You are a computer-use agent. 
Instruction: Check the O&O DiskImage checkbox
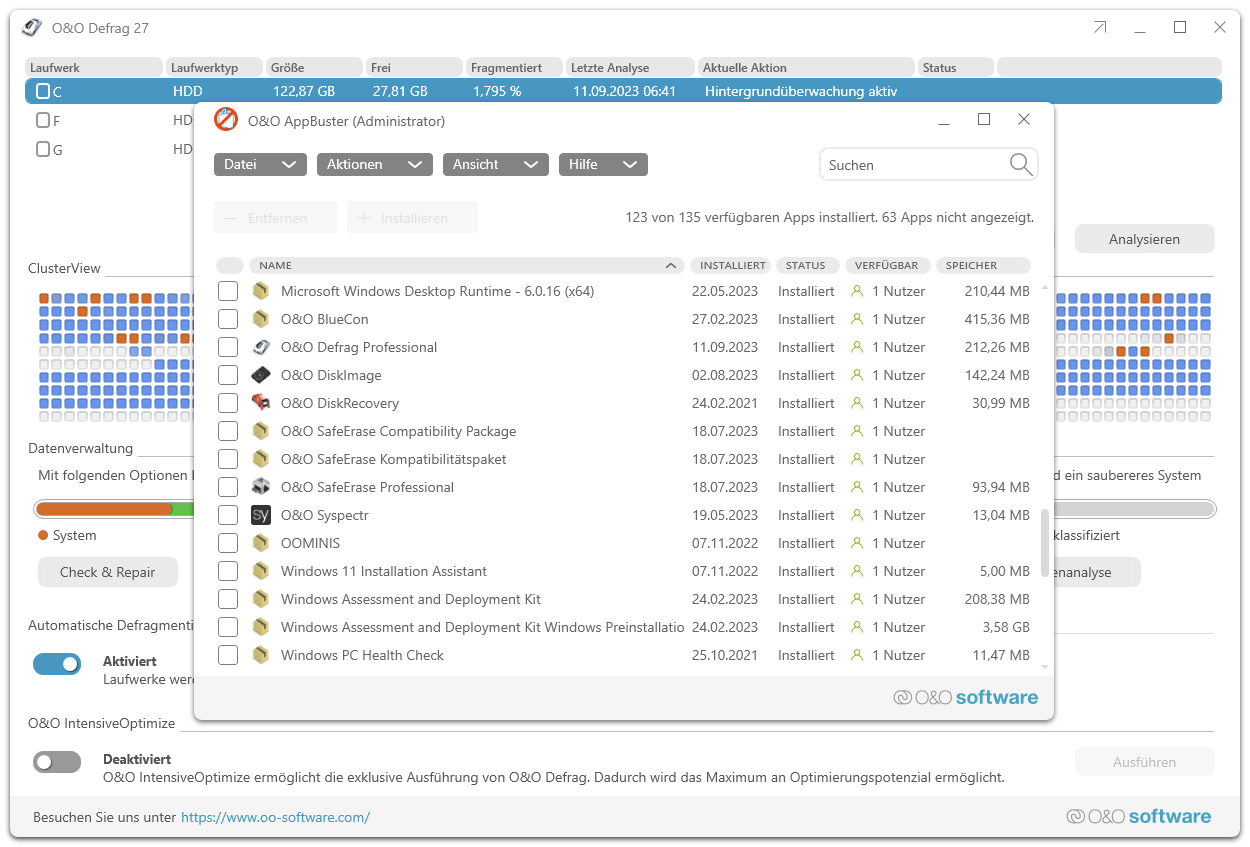228,375
